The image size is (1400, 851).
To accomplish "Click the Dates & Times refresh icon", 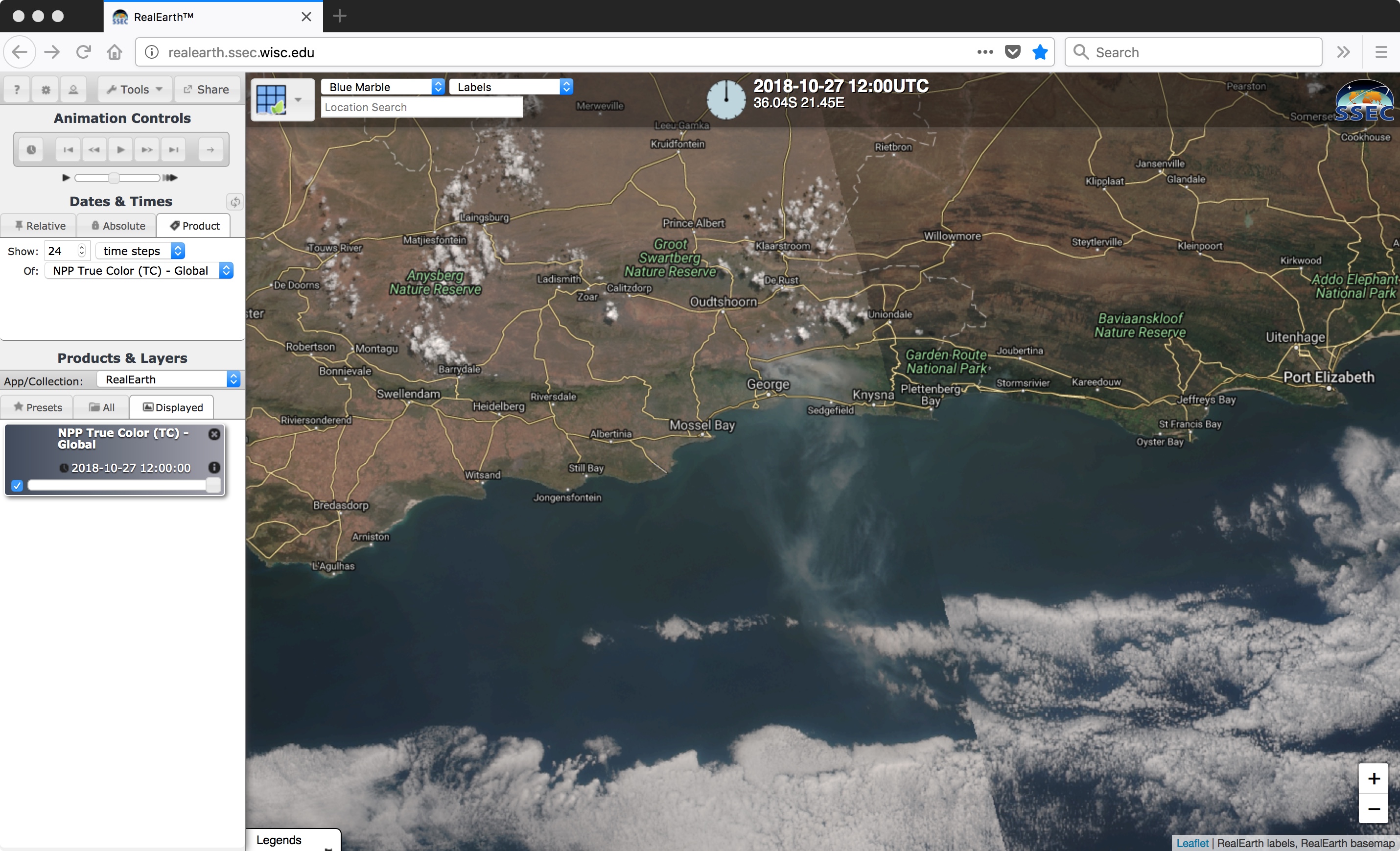I will [234, 201].
